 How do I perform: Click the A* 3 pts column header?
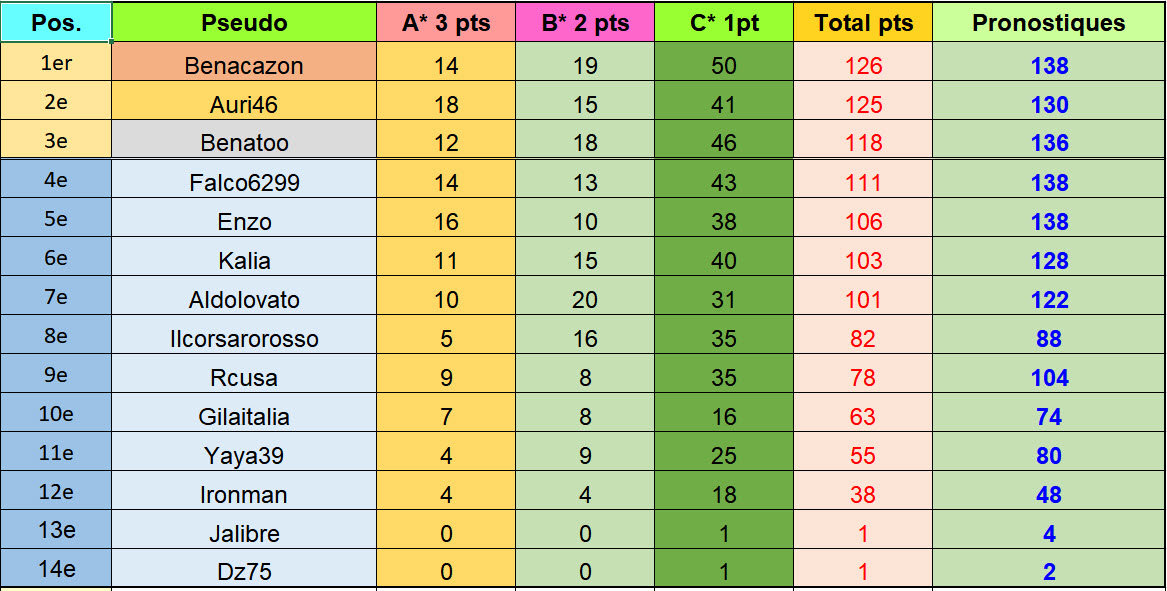click(446, 22)
